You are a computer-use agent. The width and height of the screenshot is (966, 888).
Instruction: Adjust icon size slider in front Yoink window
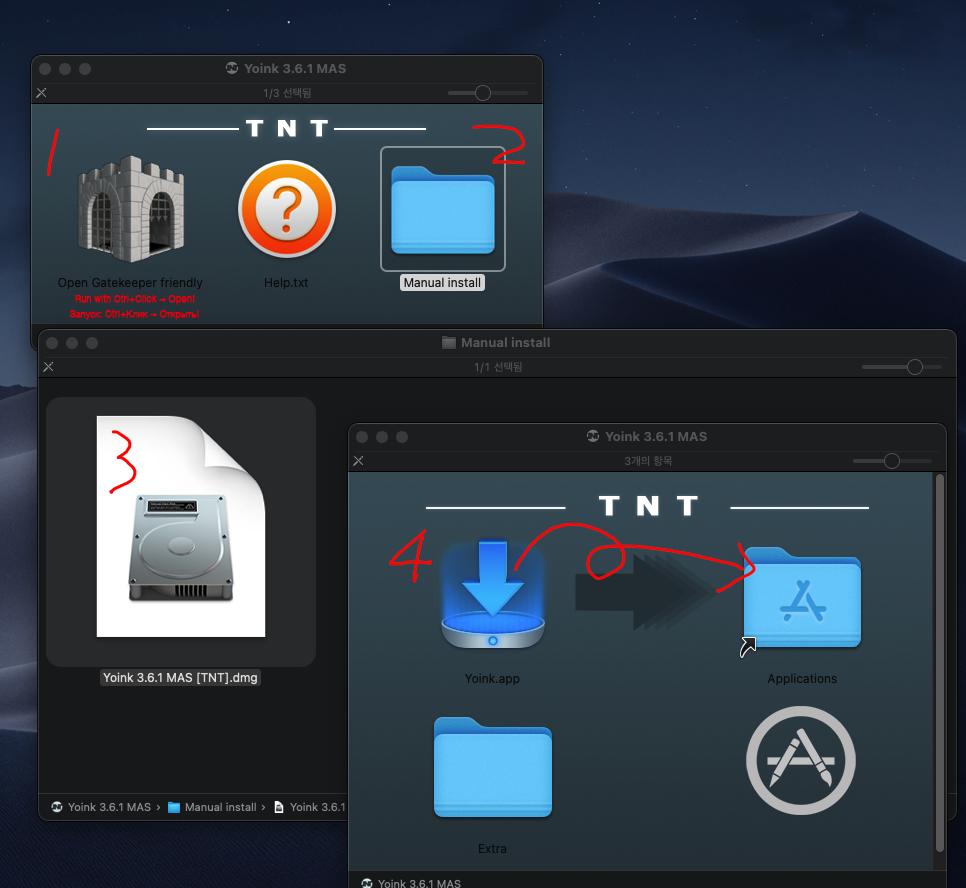891,461
